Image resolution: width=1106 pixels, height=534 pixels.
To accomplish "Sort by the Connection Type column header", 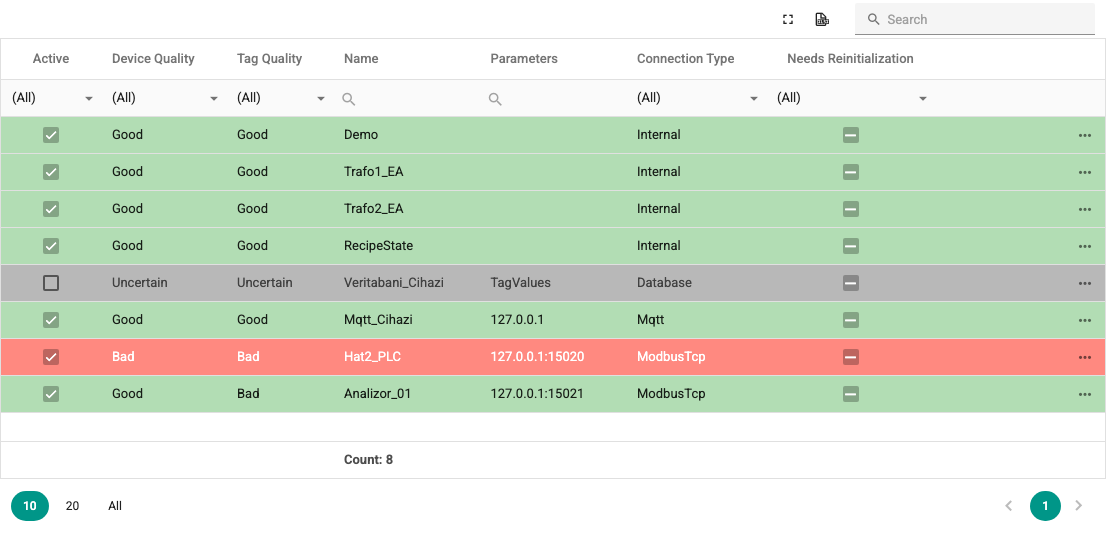I will pos(686,59).
